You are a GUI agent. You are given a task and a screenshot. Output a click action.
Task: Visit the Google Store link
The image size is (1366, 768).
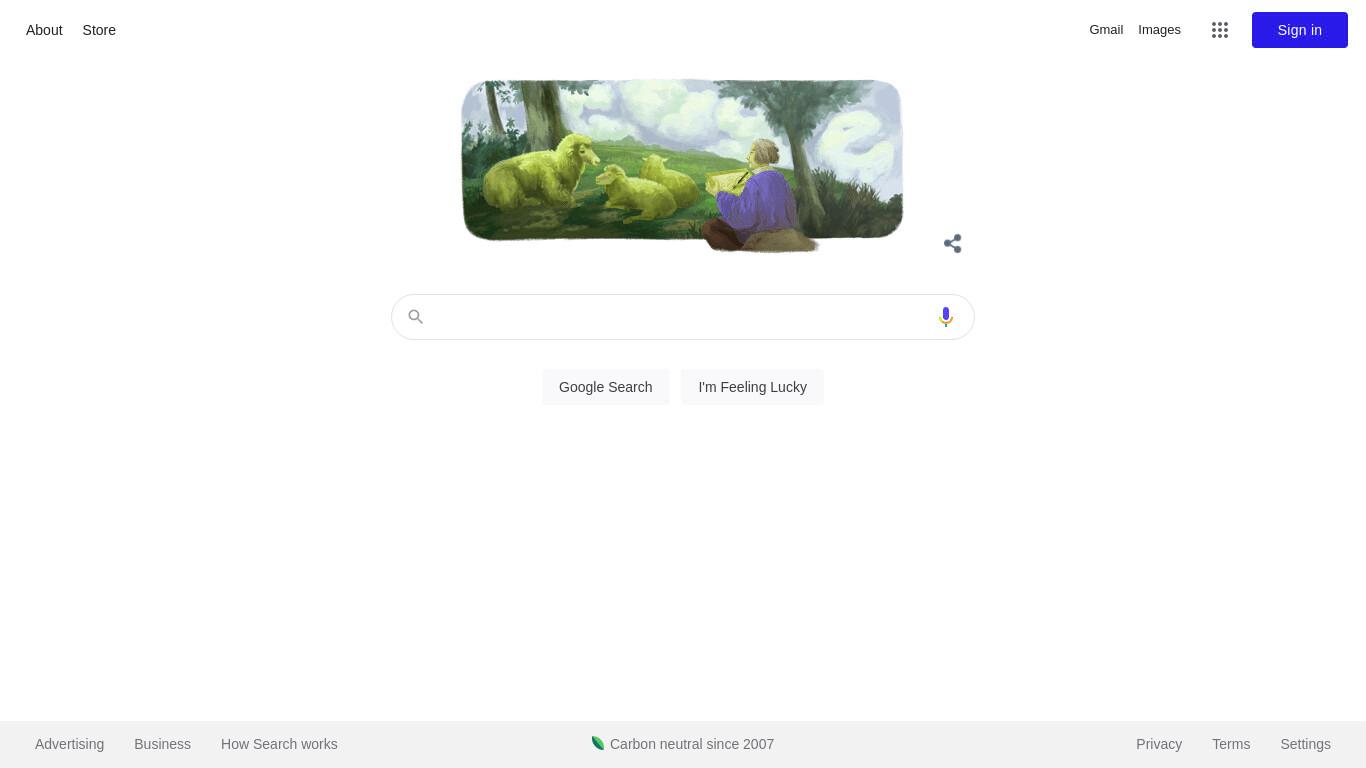[99, 30]
